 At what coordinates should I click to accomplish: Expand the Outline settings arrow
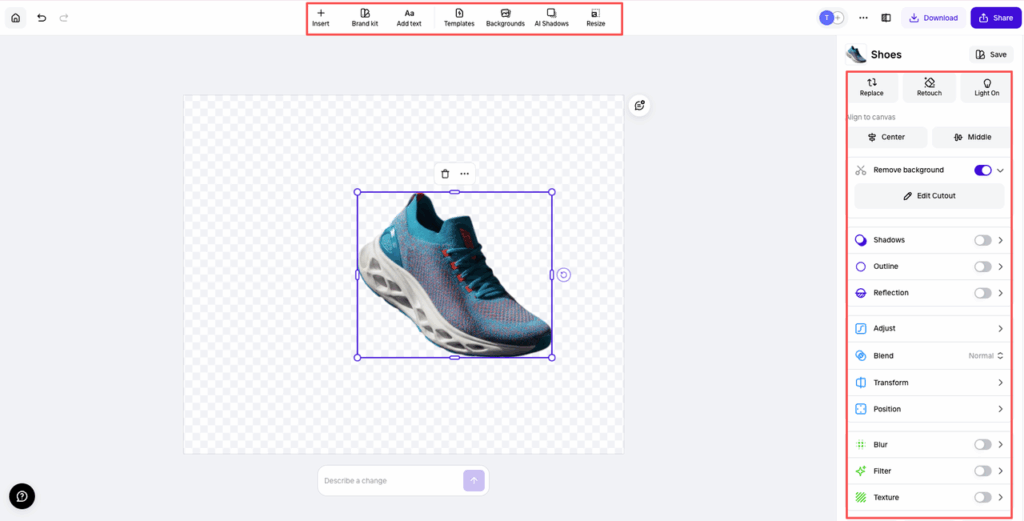(x=1000, y=266)
